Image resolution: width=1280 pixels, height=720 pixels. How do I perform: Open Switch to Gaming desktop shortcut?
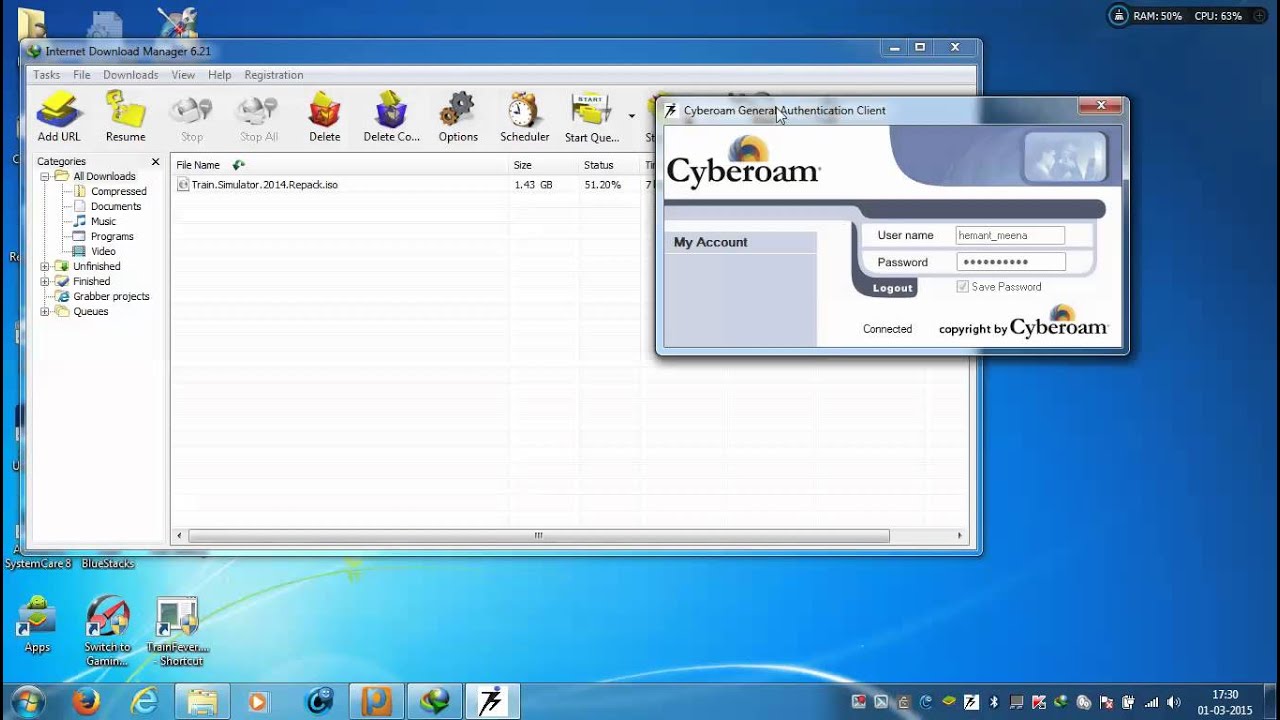(107, 632)
